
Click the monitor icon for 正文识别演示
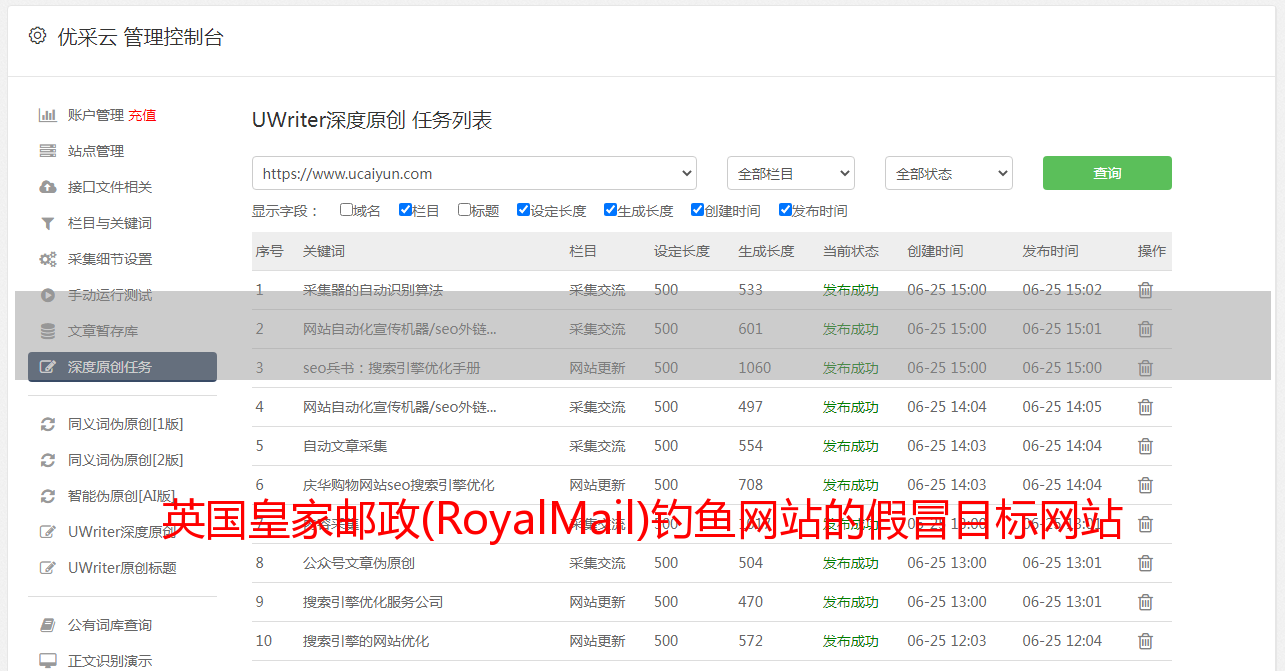click(47, 661)
